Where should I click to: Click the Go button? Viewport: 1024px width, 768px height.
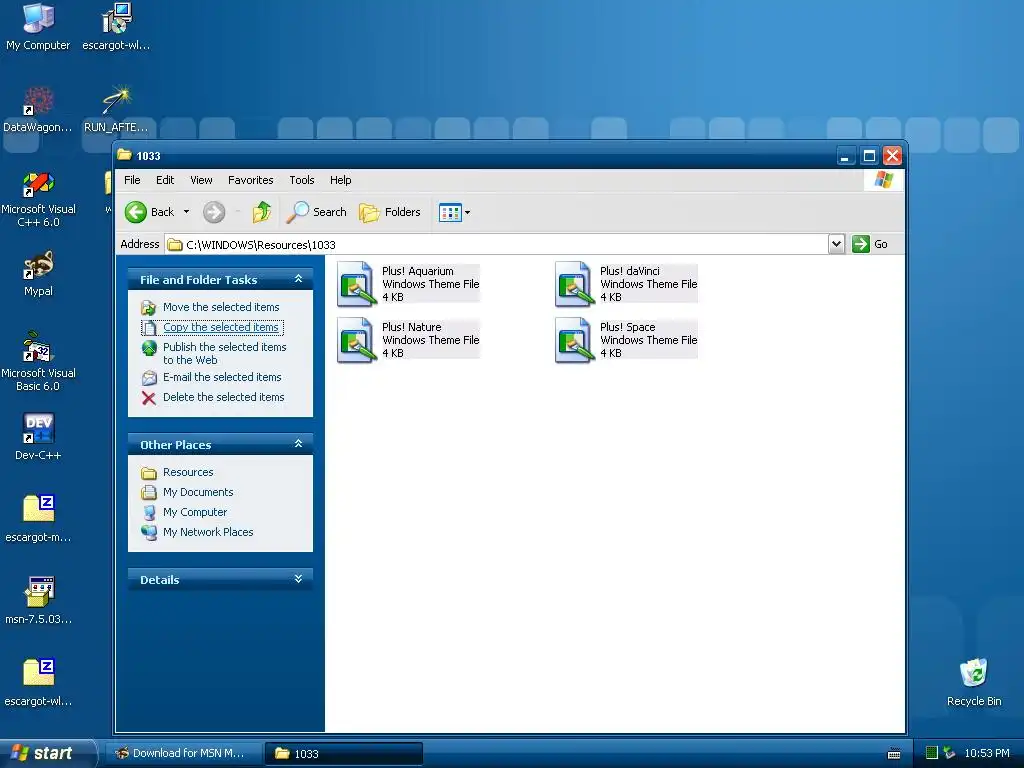pos(870,244)
